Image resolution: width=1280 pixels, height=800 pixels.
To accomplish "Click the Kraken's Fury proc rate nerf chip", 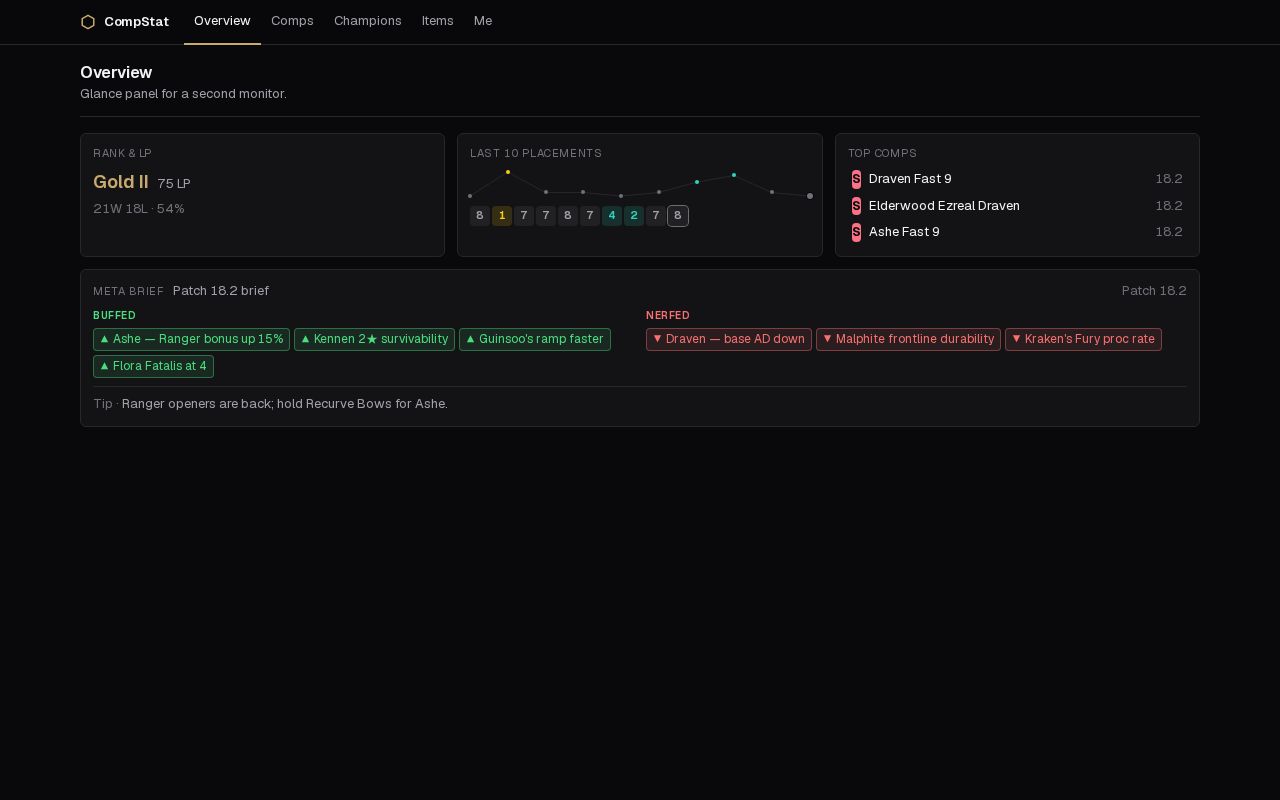I will tap(1083, 339).
